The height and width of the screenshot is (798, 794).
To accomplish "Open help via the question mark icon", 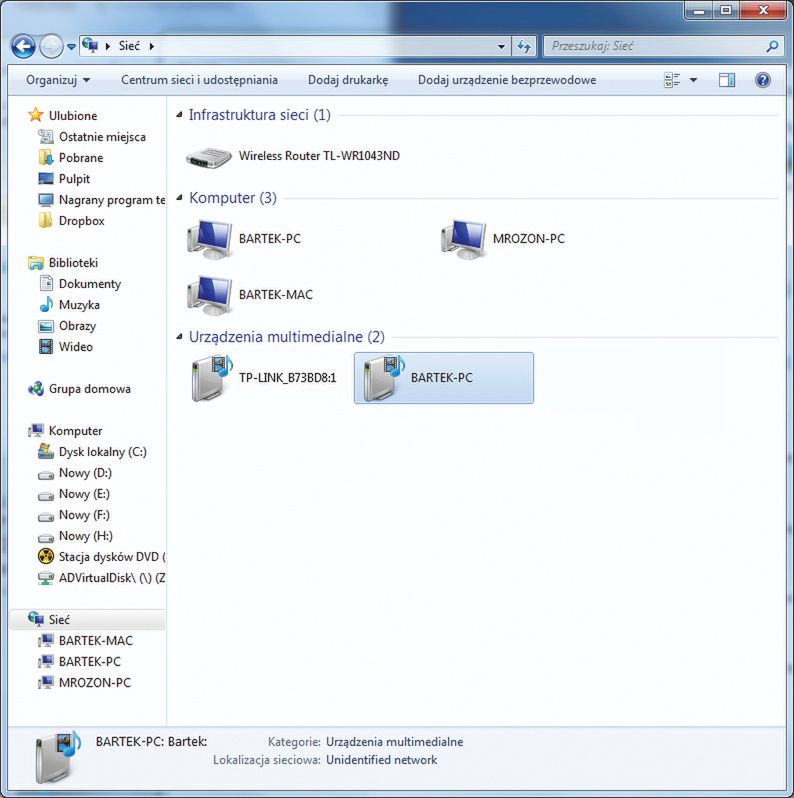I will tap(762, 80).
